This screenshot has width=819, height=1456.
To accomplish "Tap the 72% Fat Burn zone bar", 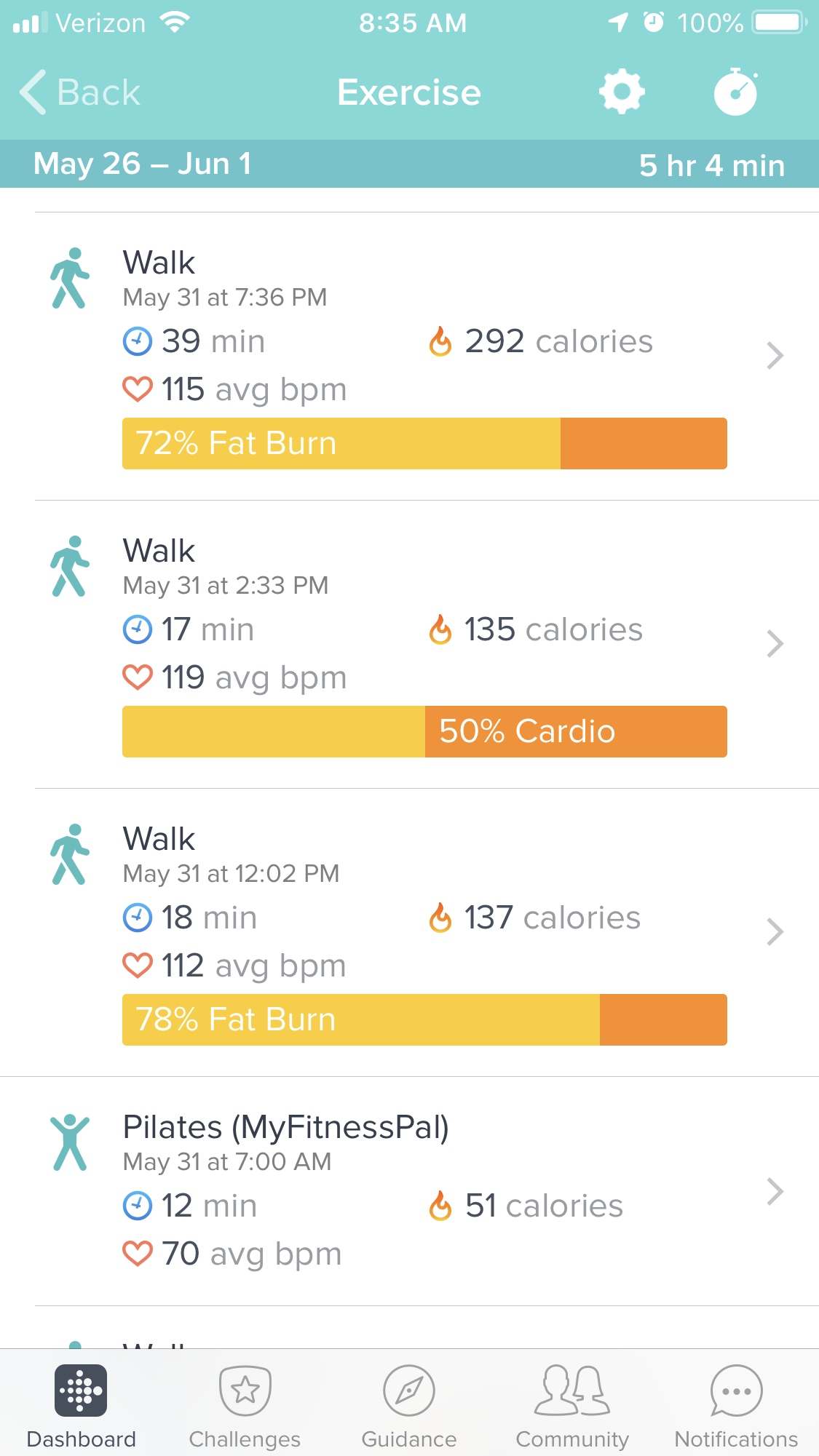I will click(424, 443).
